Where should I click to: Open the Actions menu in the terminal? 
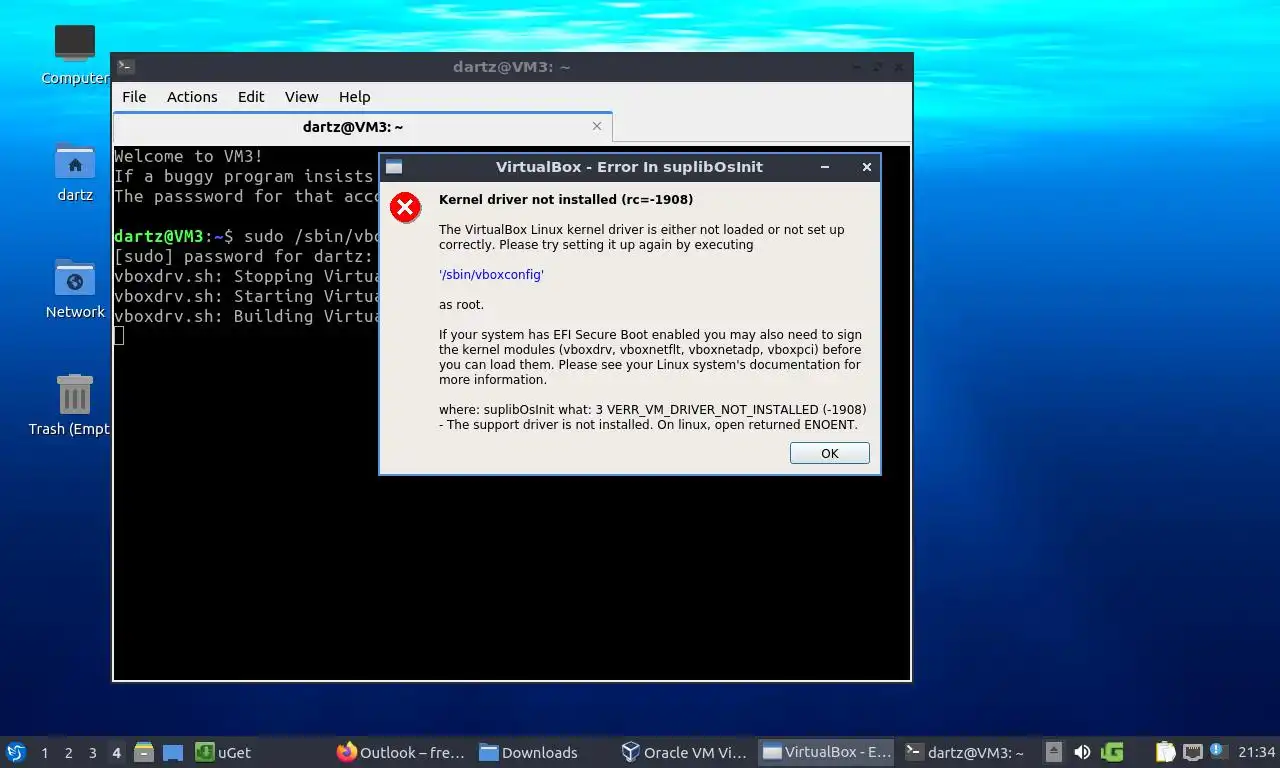click(192, 97)
